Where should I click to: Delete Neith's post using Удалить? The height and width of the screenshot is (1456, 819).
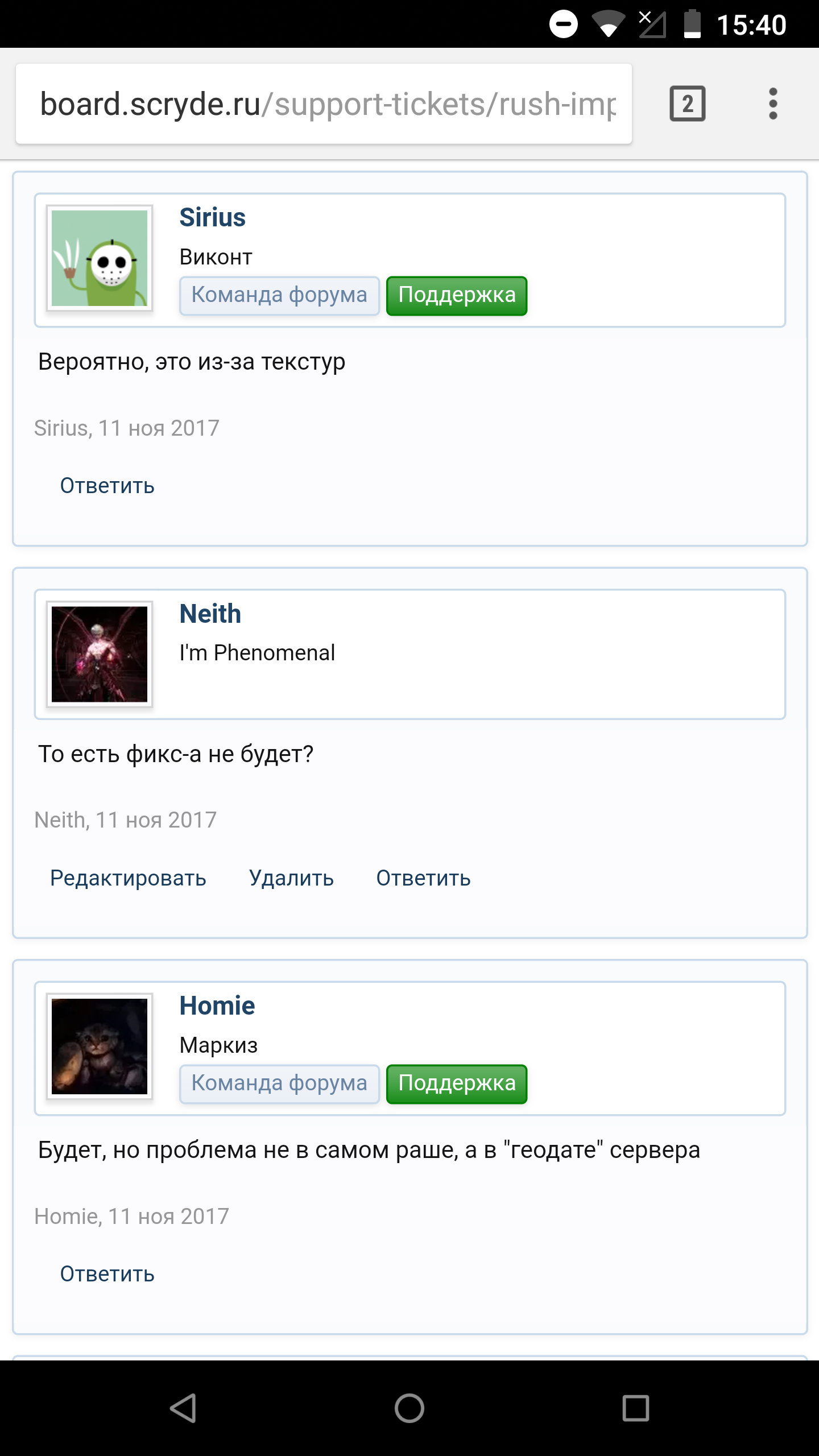291,878
